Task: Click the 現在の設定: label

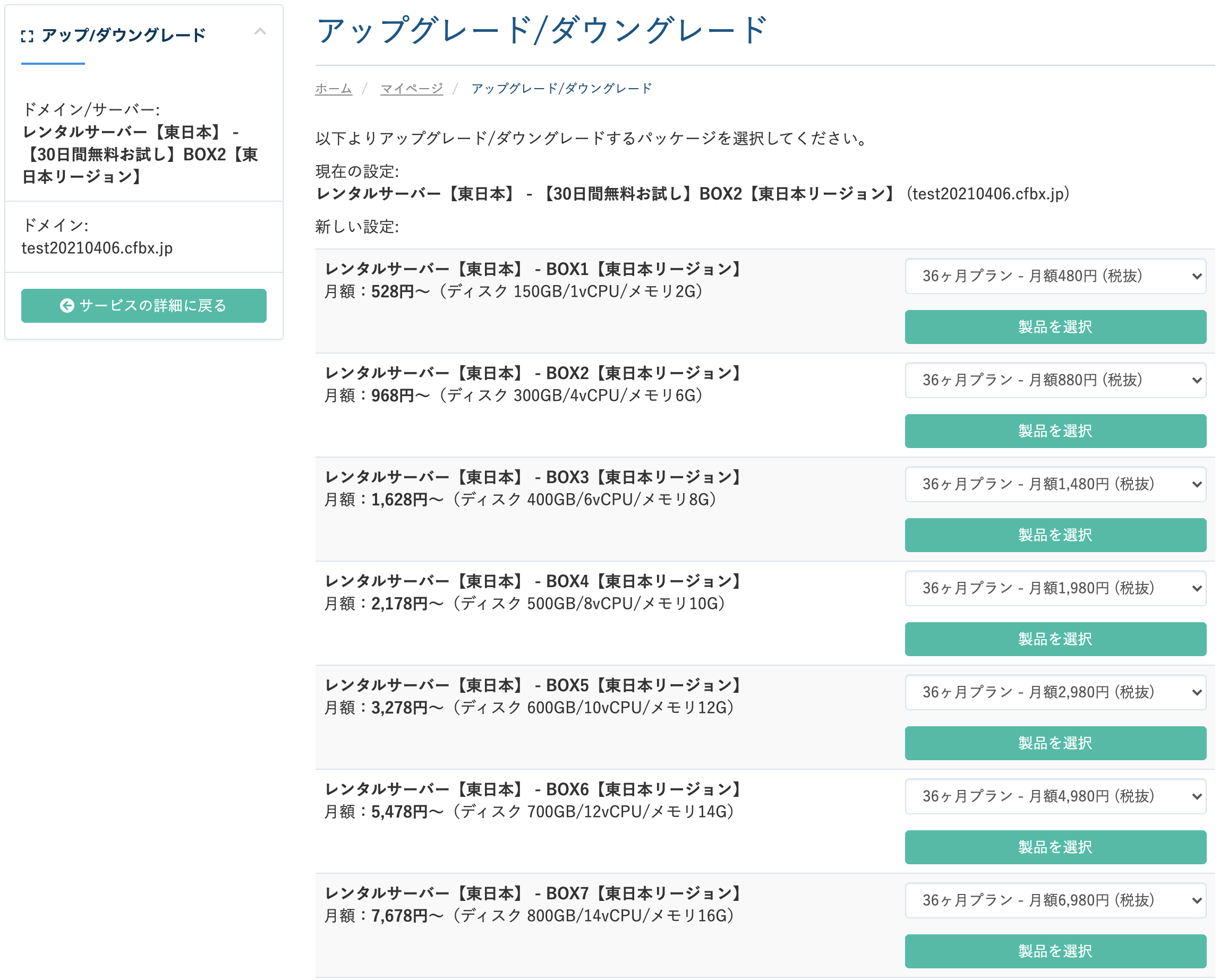Action: (357, 171)
